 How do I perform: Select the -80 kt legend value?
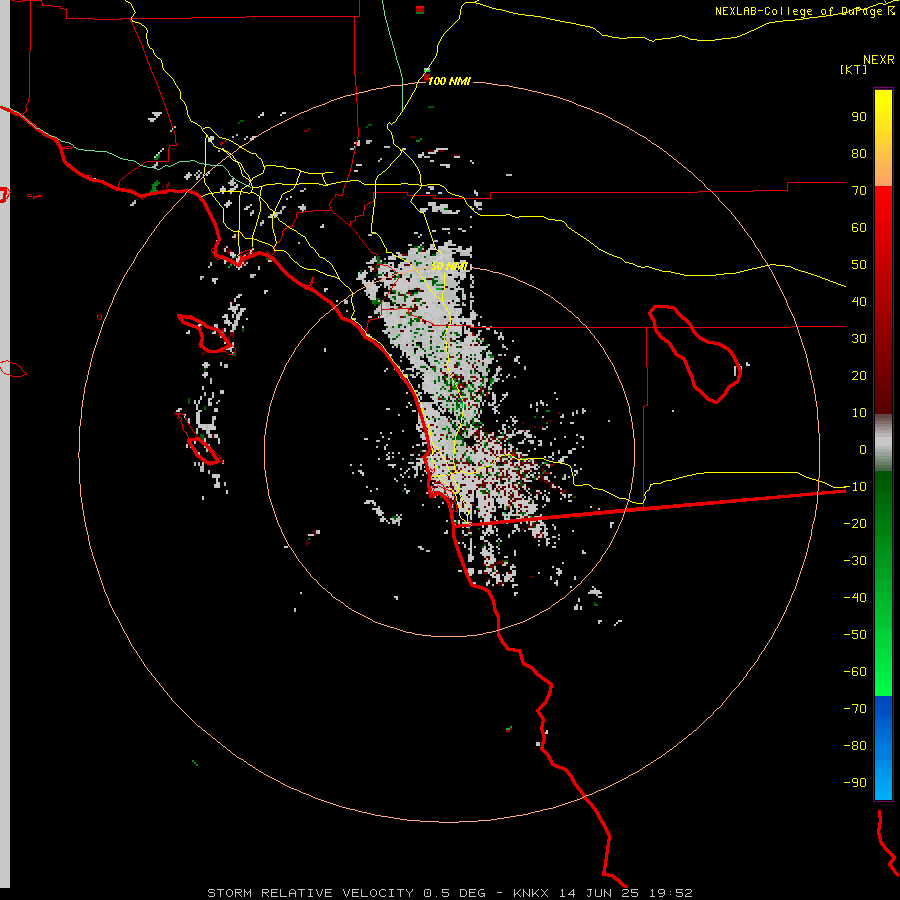855,746
